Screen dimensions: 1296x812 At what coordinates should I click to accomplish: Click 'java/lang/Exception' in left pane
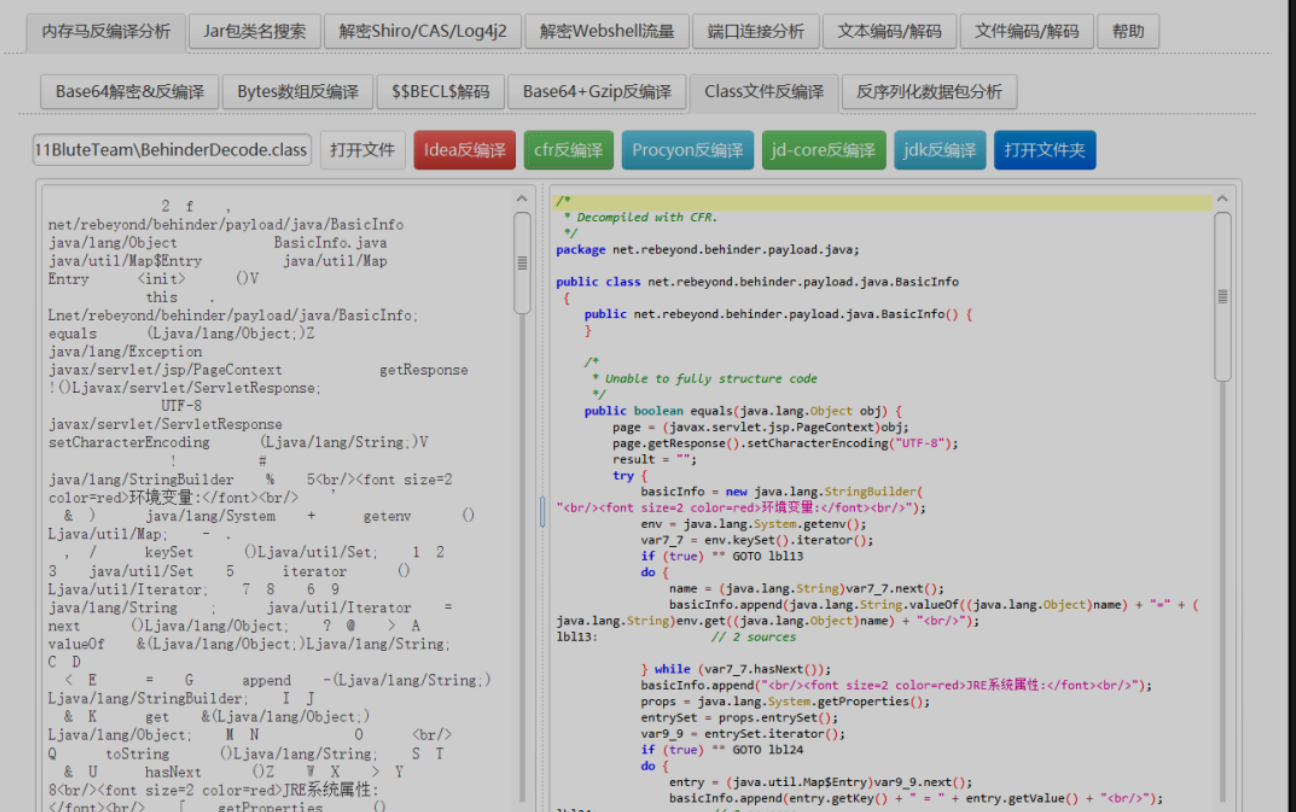125,351
